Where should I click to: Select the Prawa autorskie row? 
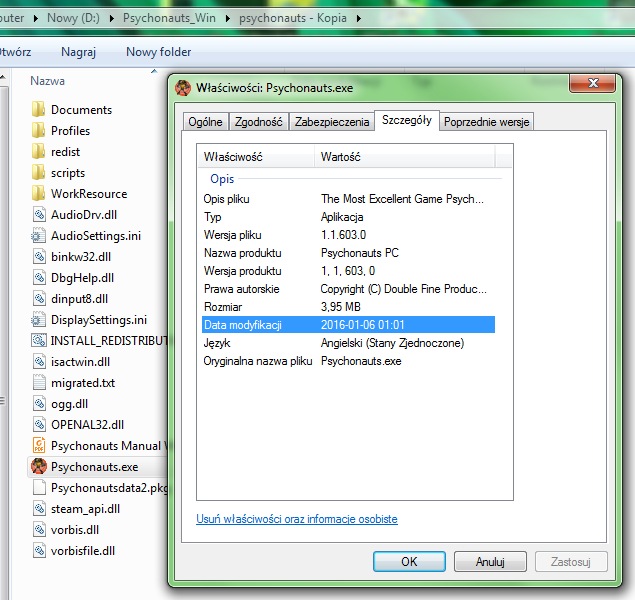click(x=348, y=289)
